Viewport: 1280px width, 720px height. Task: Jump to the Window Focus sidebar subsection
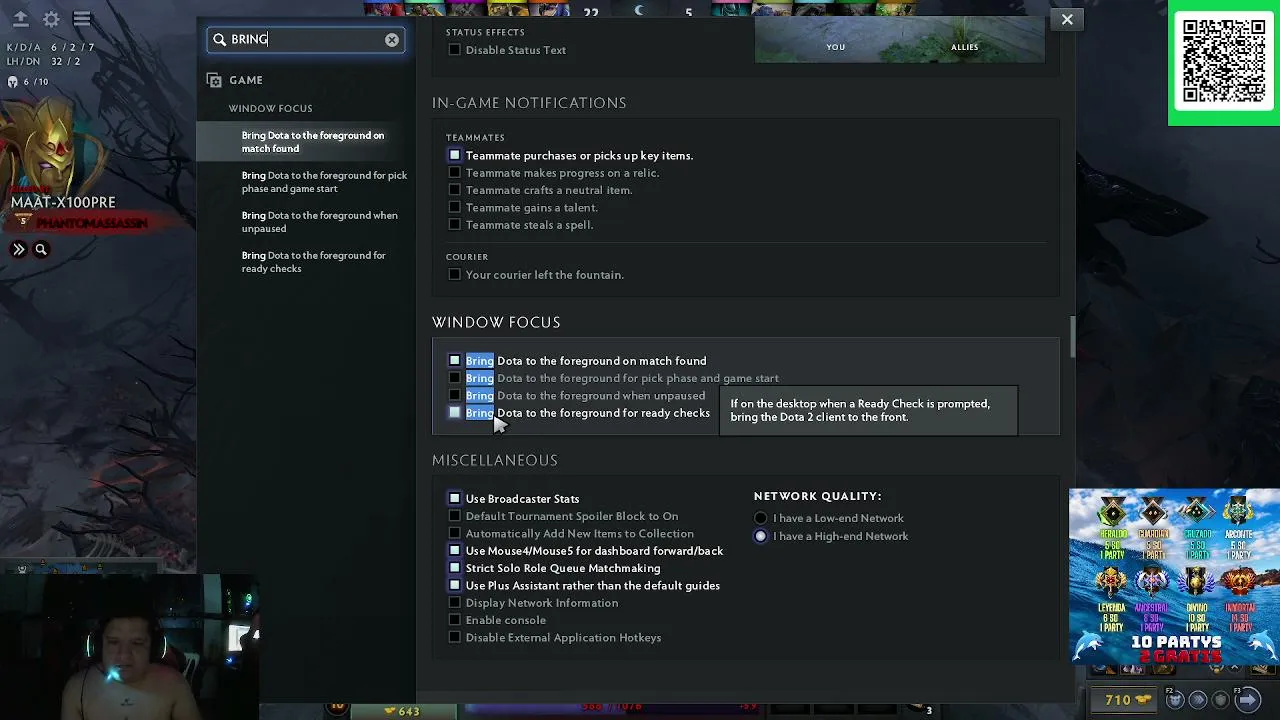click(x=270, y=108)
